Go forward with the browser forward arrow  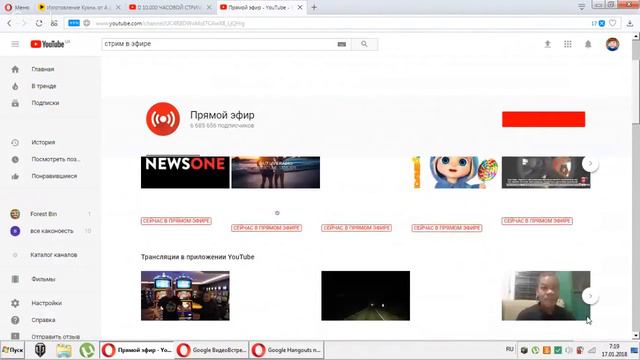(x=24, y=23)
